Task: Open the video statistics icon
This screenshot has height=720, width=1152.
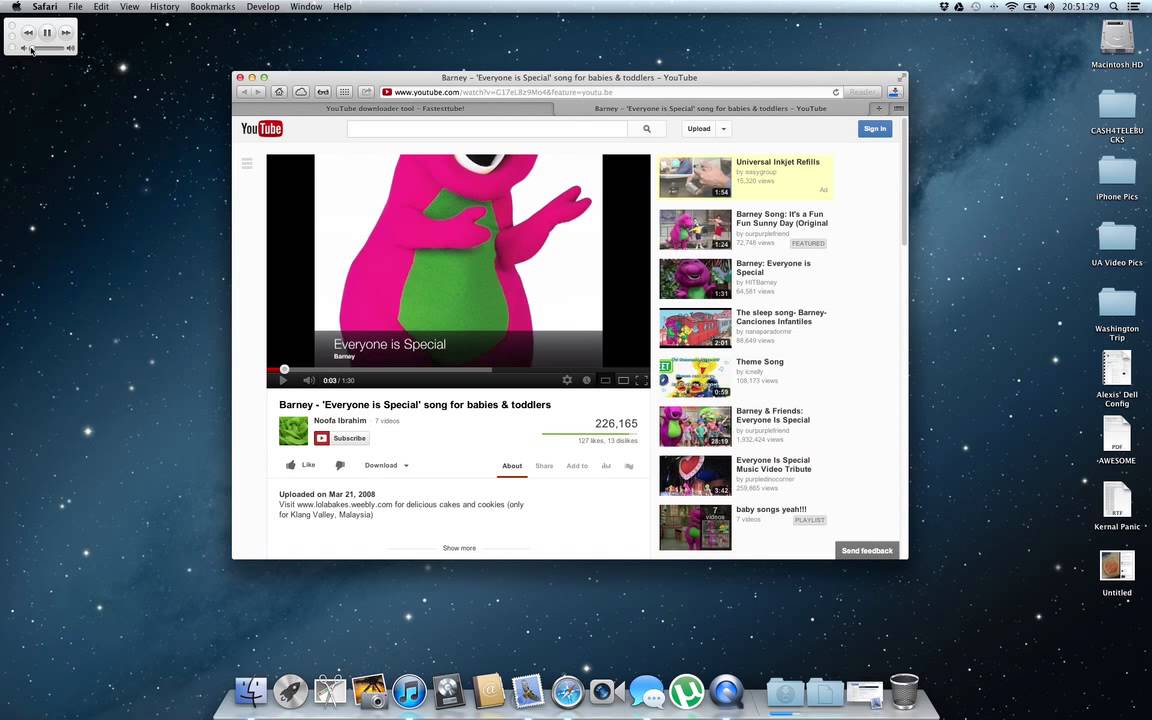Action: (x=606, y=466)
